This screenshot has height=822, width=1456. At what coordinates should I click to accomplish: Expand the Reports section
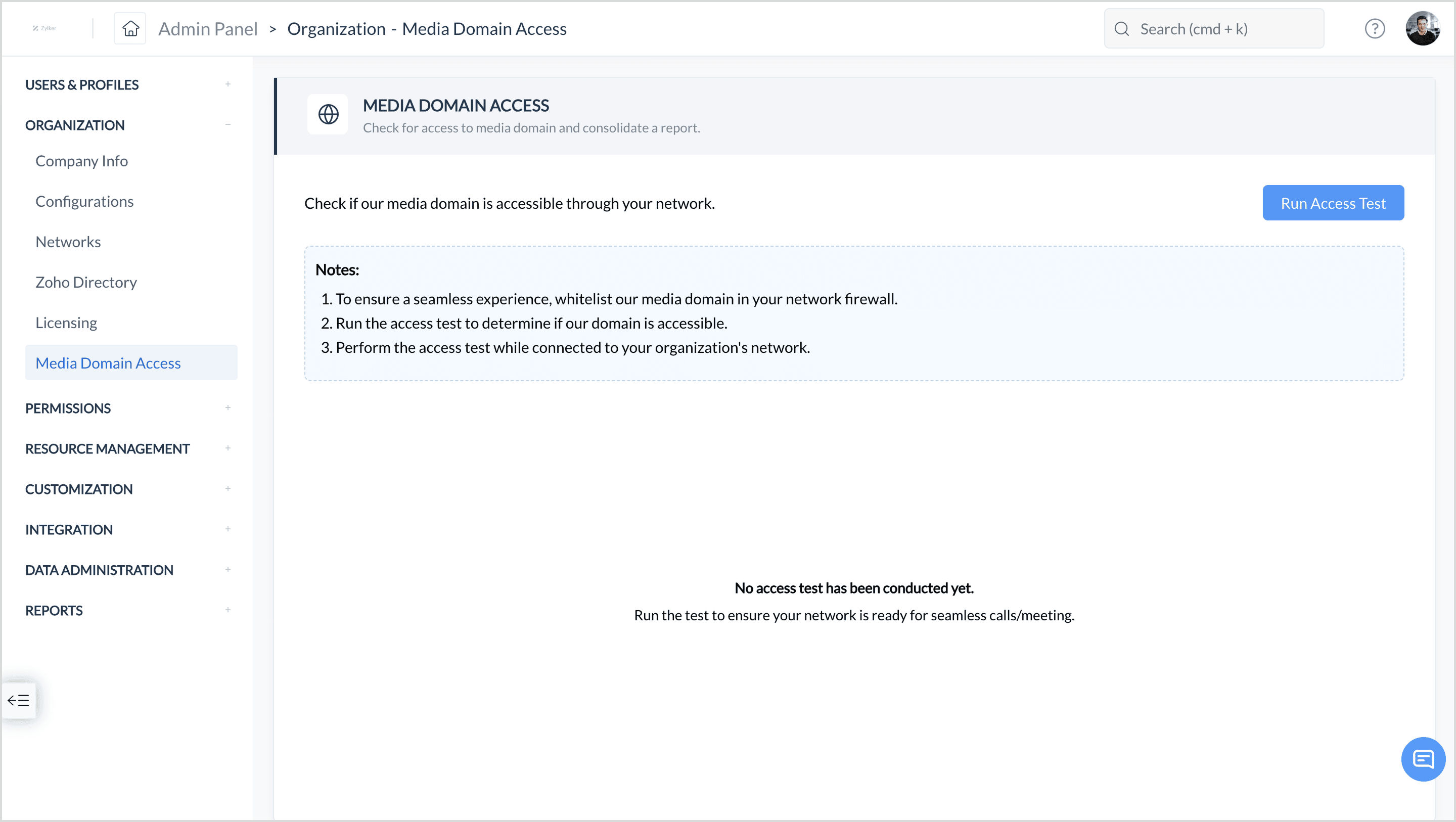(x=228, y=610)
